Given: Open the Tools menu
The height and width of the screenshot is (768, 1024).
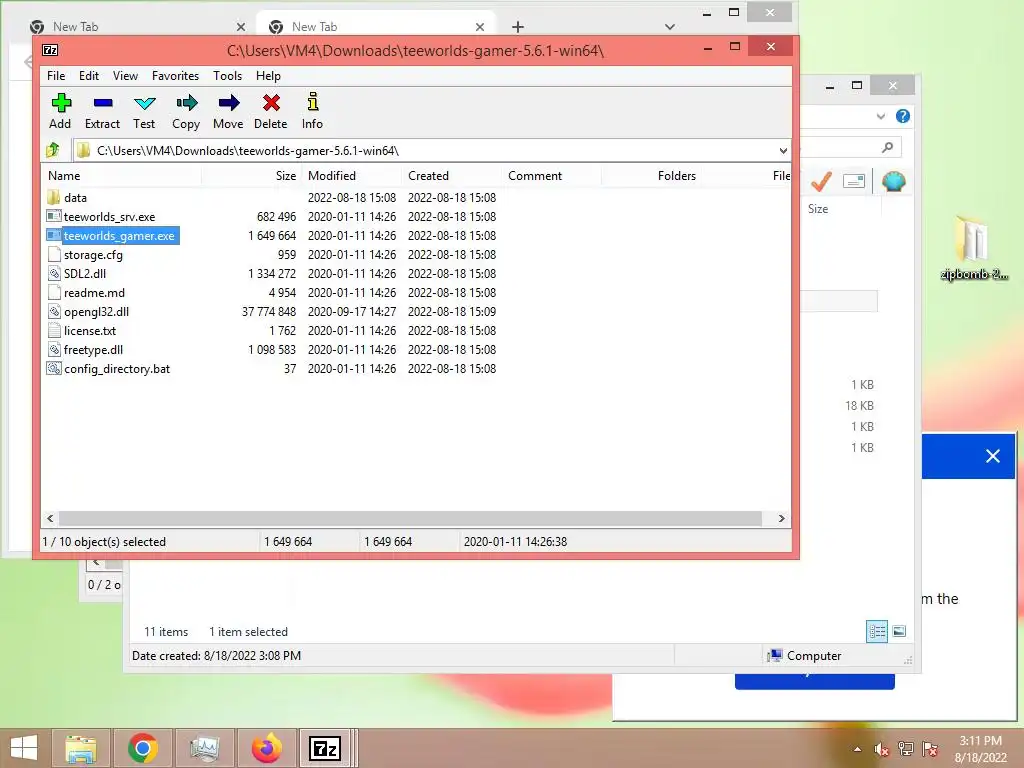Looking at the screenshot, I should (x=227, y=76).
